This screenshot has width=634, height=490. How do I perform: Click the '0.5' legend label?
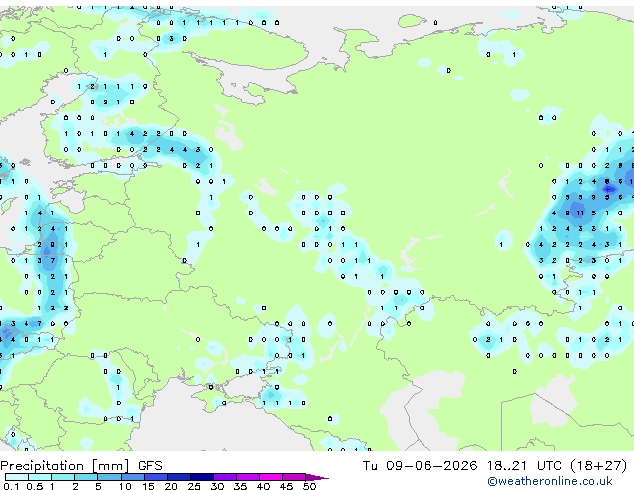[x=35, y=486]
